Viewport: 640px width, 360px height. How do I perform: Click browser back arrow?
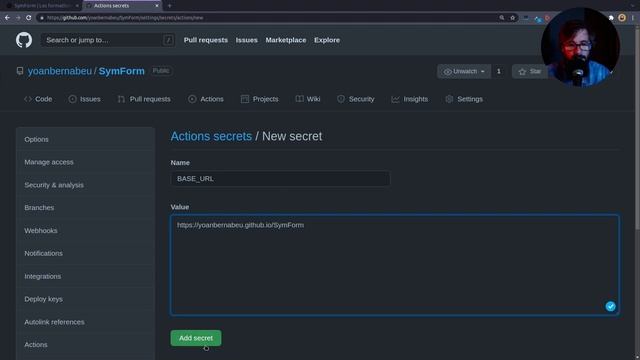pyautogui.click(x=7, y=18)
